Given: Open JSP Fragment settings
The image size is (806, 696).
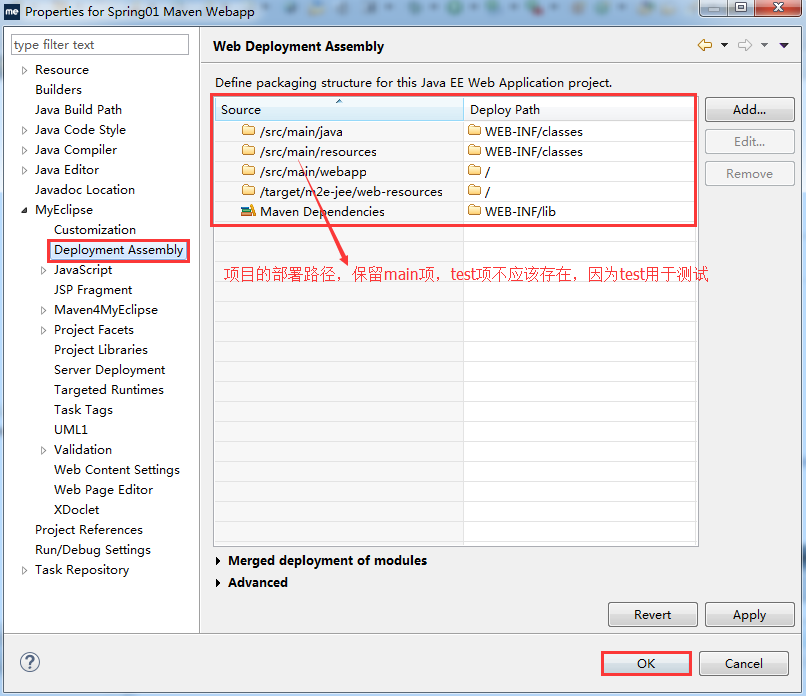Looking at the screenshot, I should [x=93, y=290].
